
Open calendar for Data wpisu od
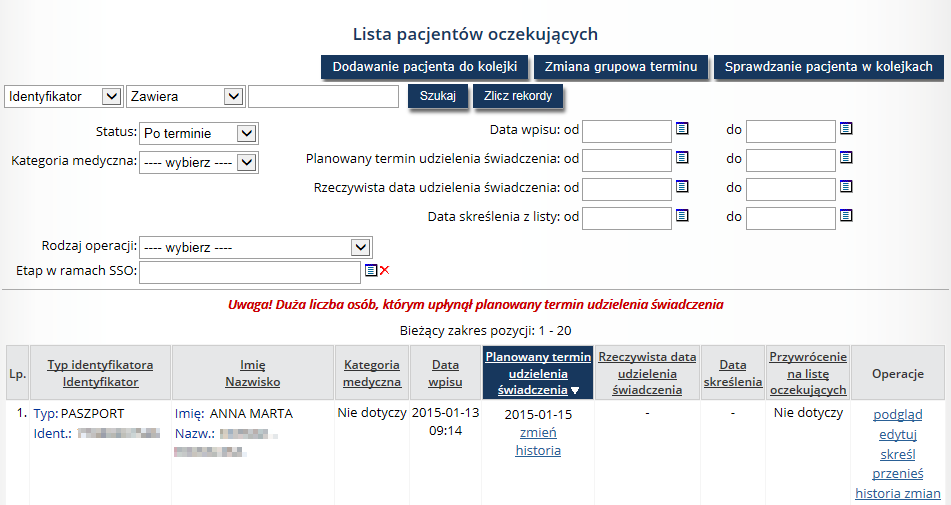coord(682,129)
